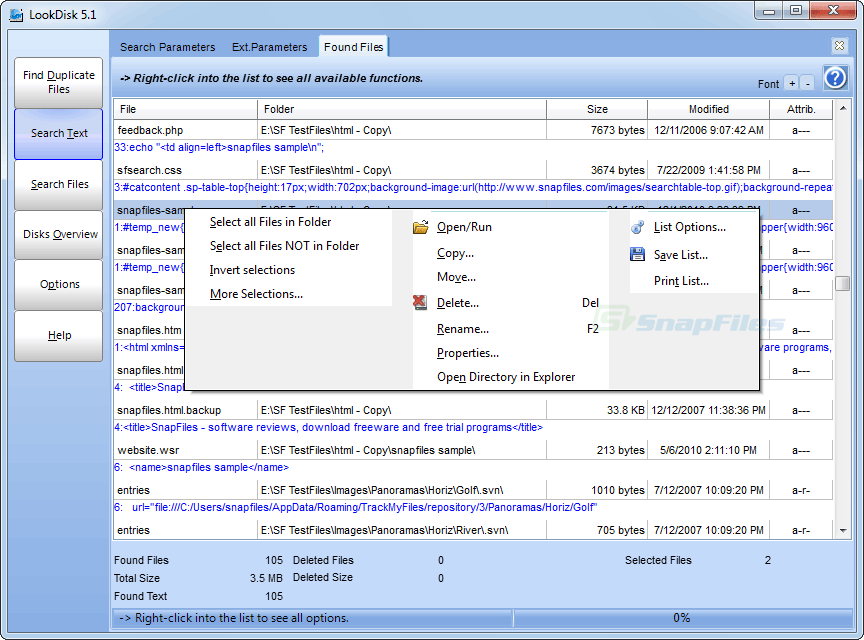Click the 0% progress bar

pyautogui.click(x=682, y=618)
